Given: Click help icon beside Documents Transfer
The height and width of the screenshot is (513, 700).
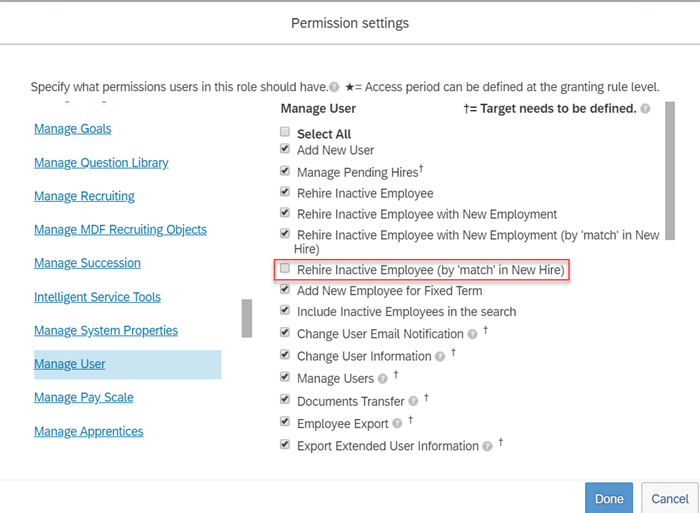Looking at the screenshot, I should coord(413,401).
